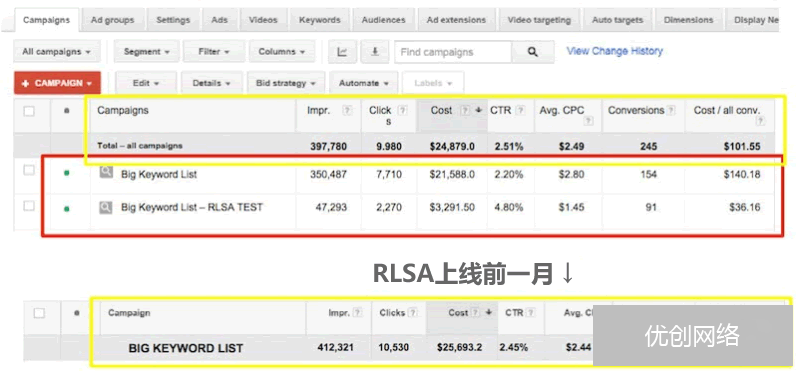This screenshot has height=371, width=798.
Task: Open the Bid strategy dropdown
Action: point(286,83)
